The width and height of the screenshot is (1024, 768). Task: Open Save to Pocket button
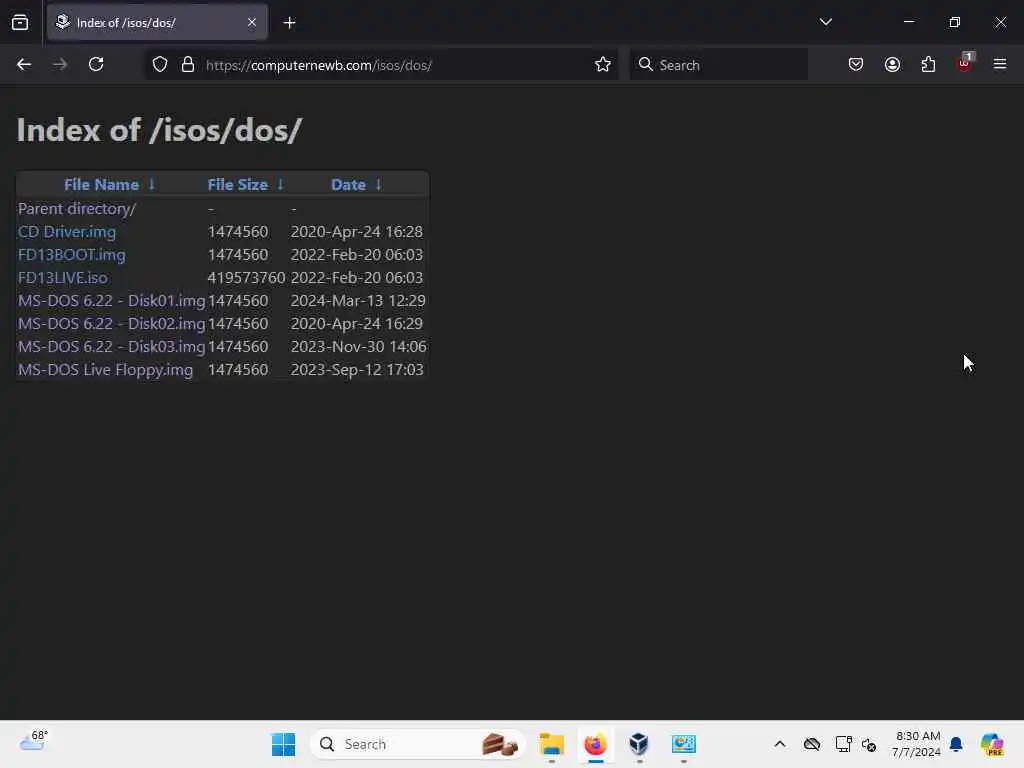pos(856,64)
